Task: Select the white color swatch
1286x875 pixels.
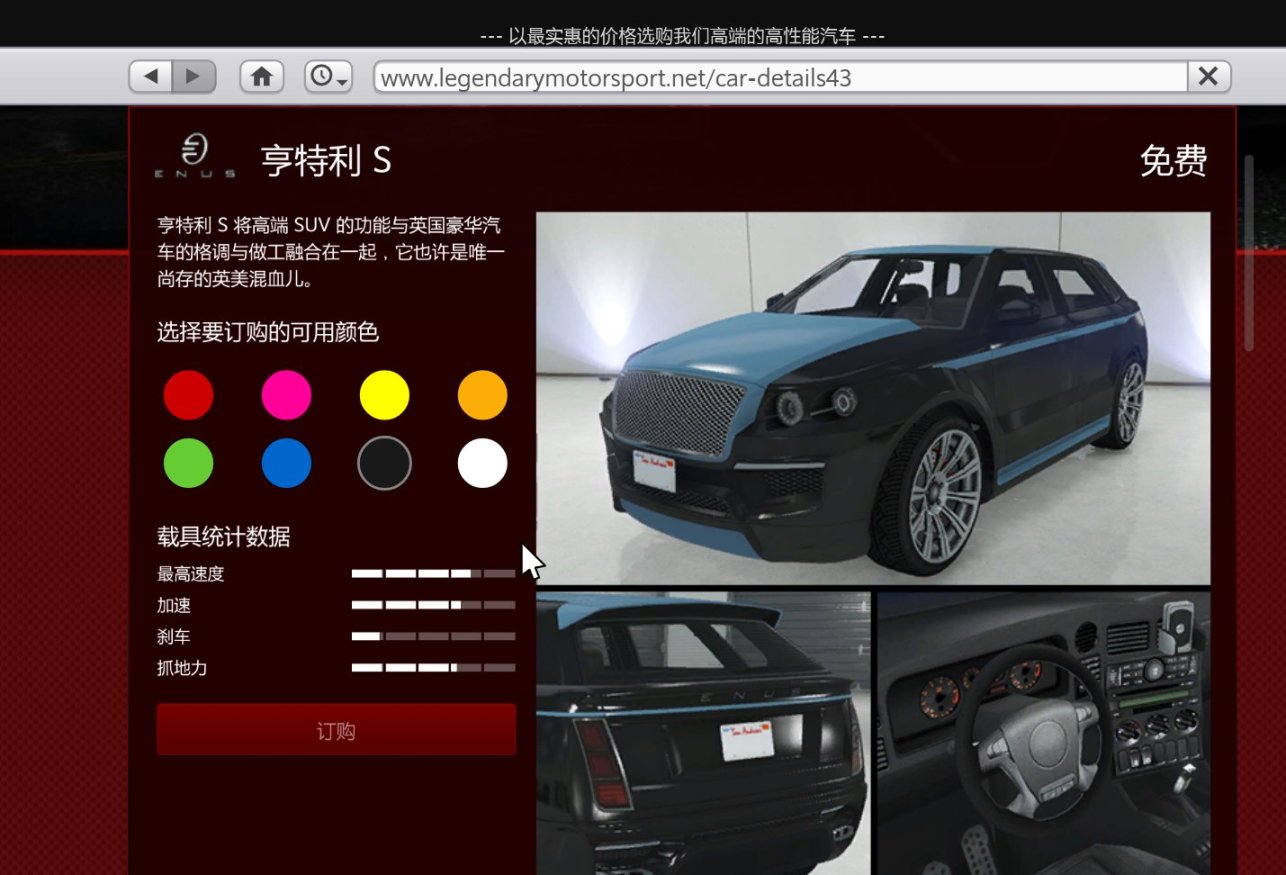Action: (x=482, y=463)
